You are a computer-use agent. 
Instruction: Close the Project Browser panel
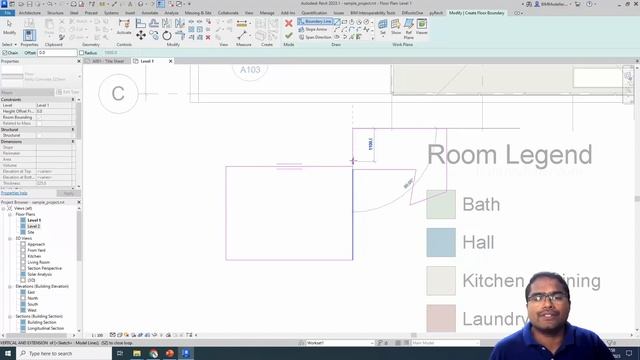coord(79,202)
